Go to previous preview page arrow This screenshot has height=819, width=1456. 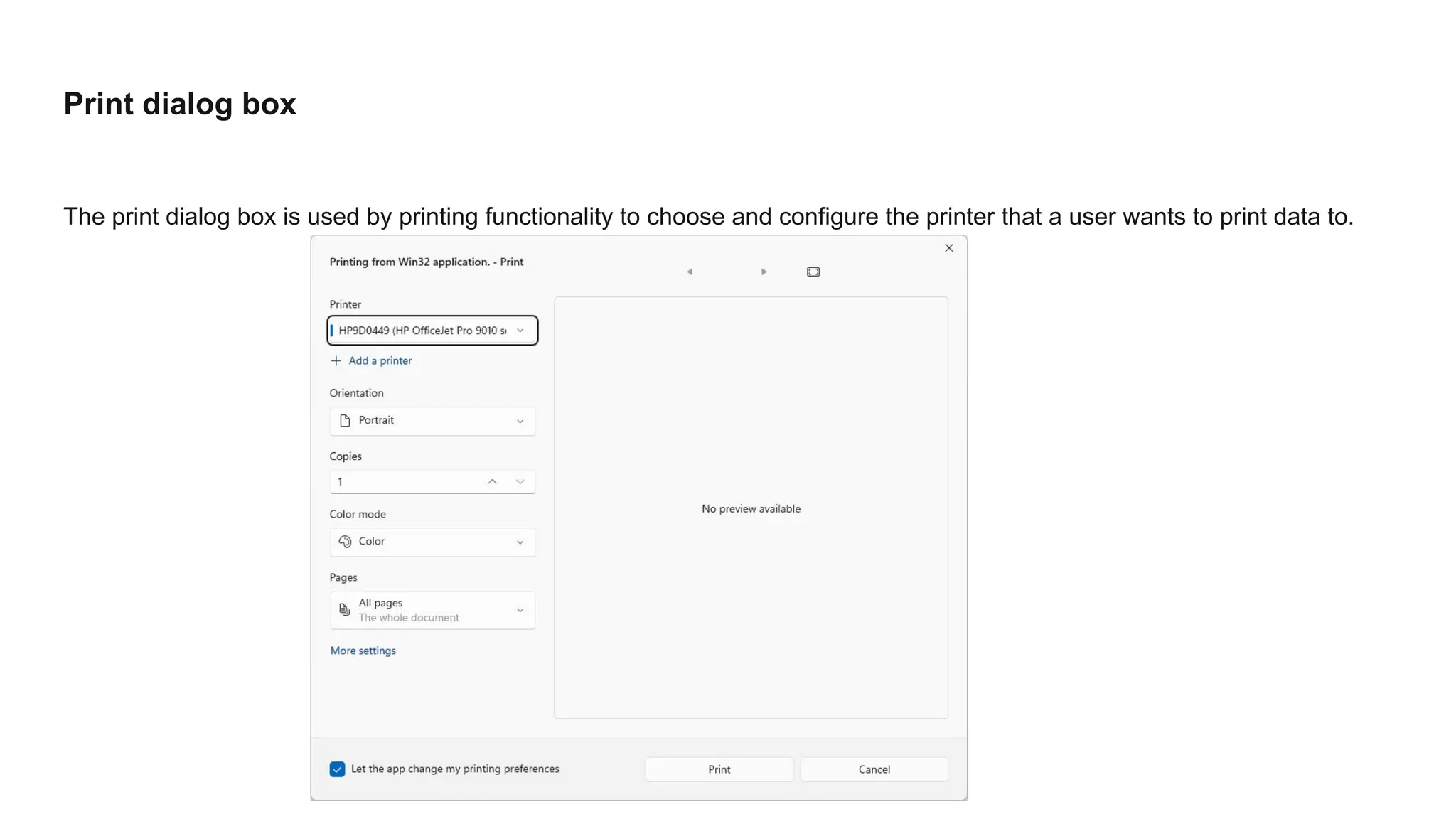tap(690, 272)
